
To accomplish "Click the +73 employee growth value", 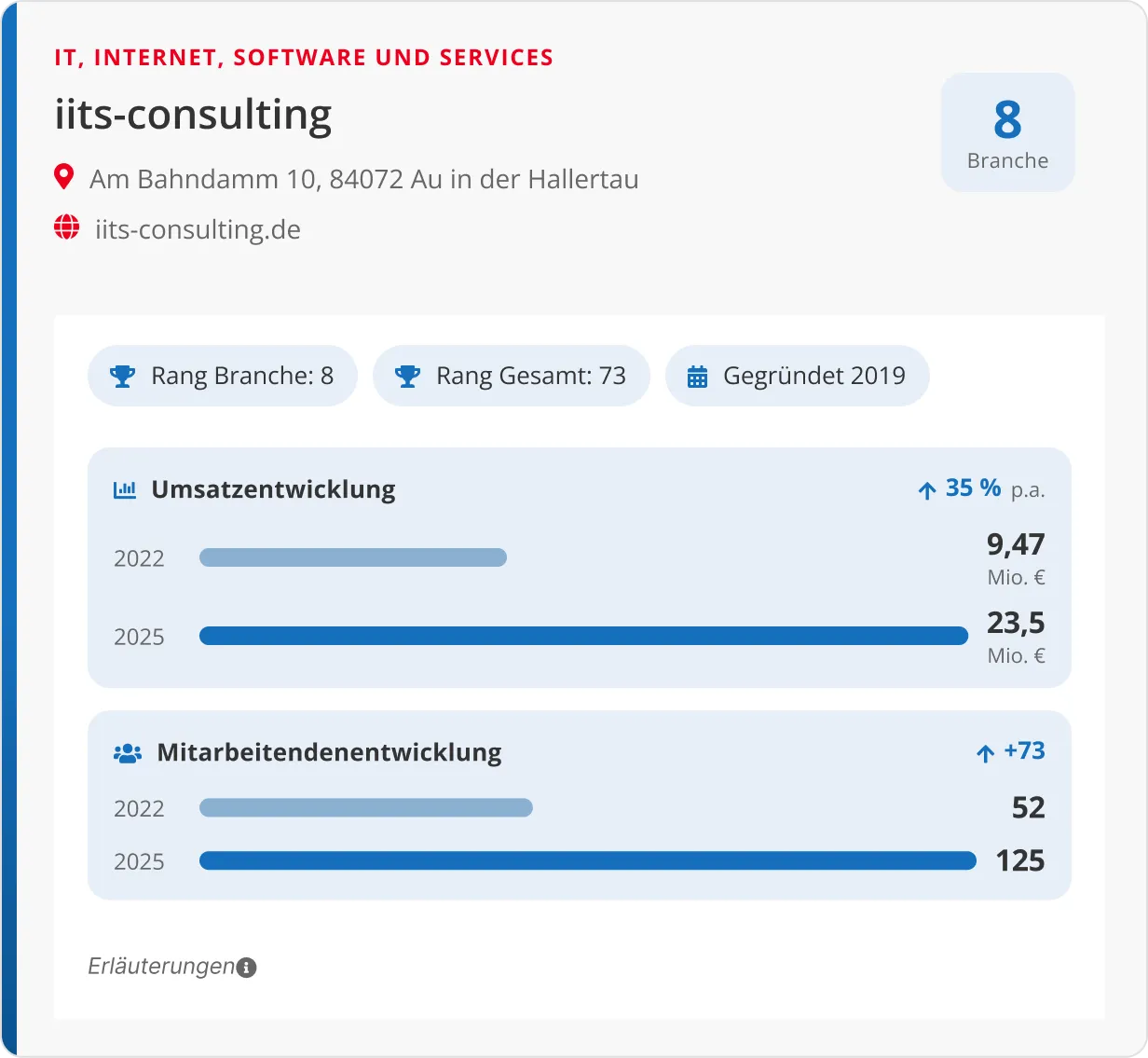I will 1024,750.
